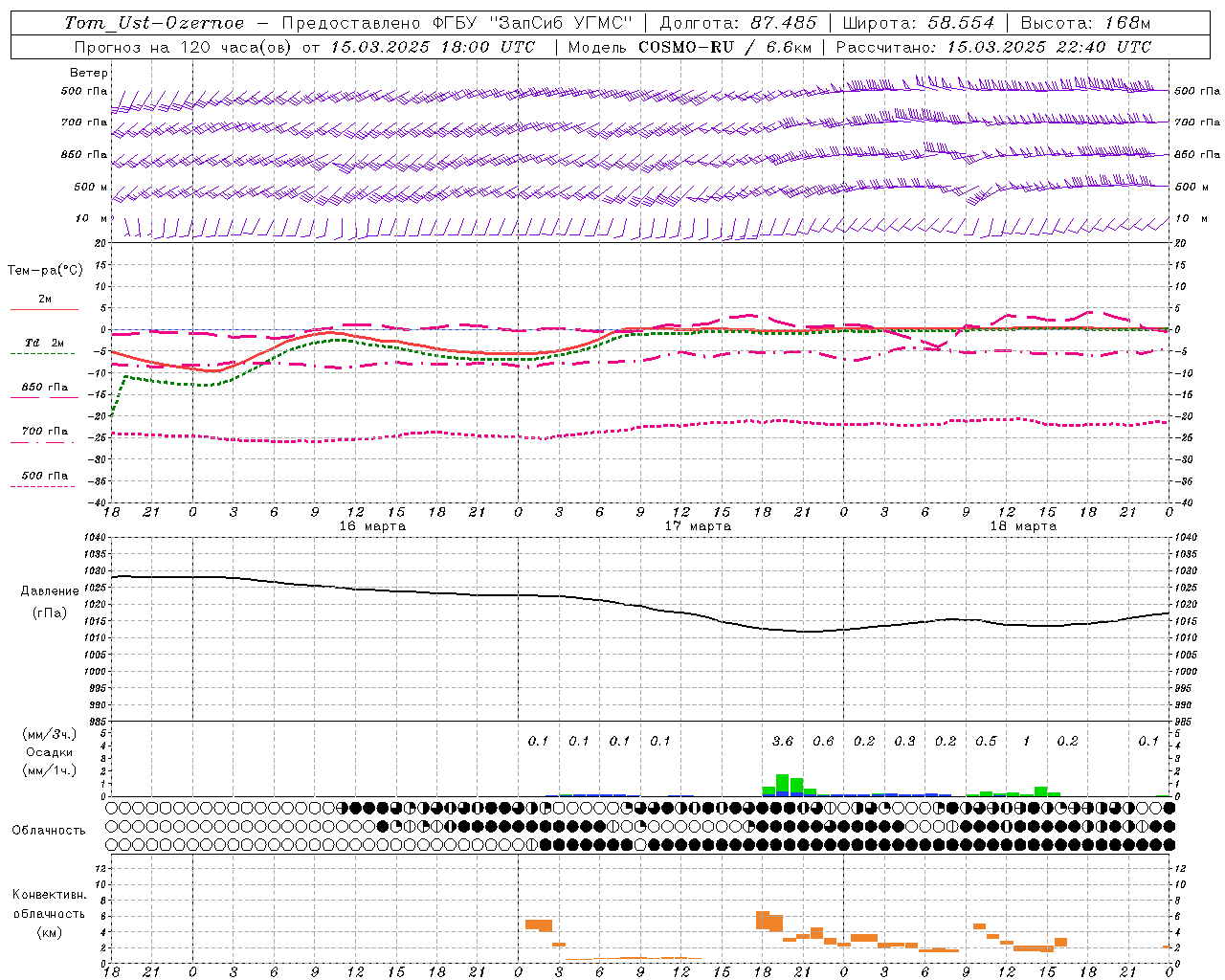The height and width of the screenshot is (980, 1225).
Task: Click the latitude value Широта: 58.554
Action: coord(919,23)
